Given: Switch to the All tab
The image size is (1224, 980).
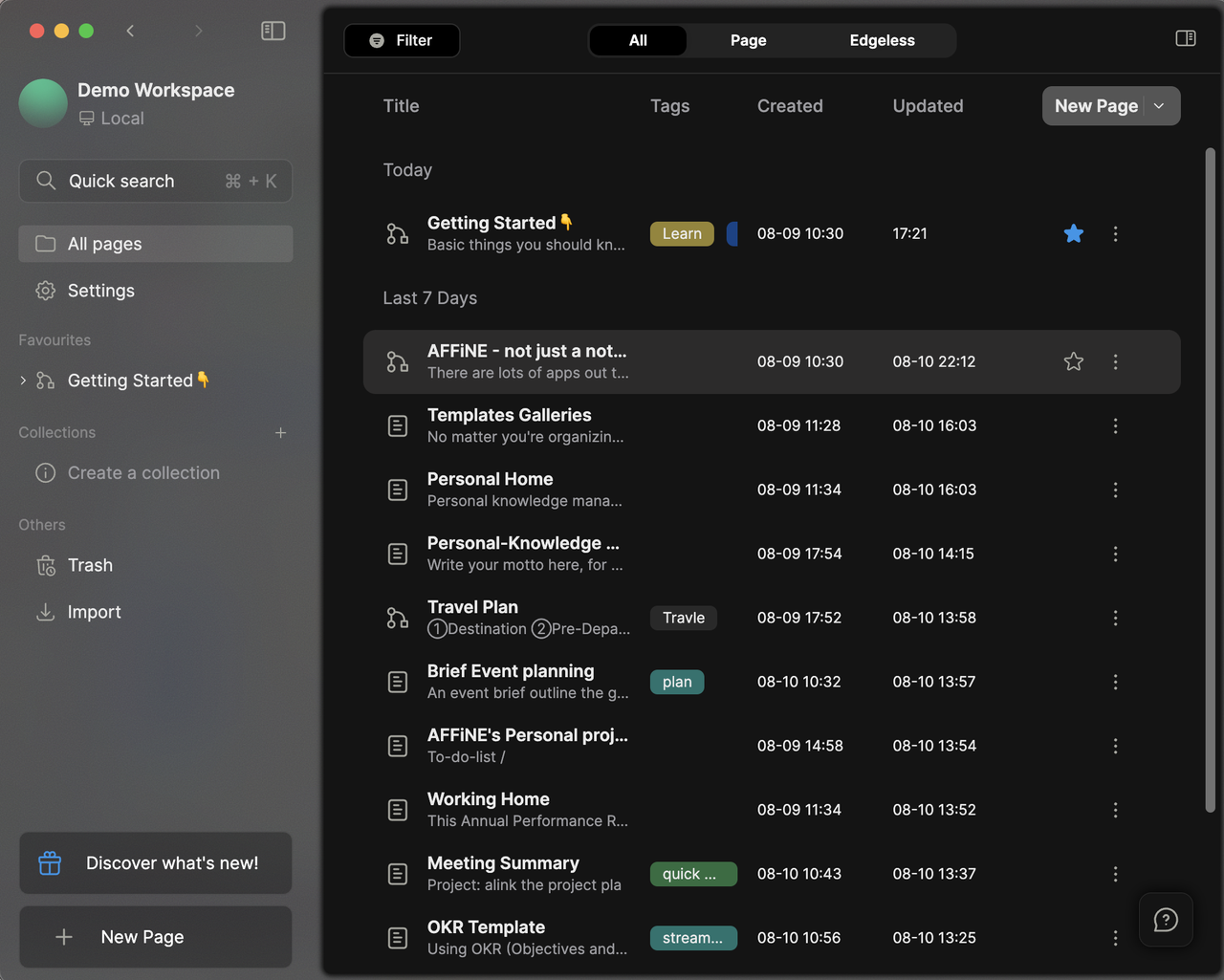Looking at the screenshot, I should point(638,40).
